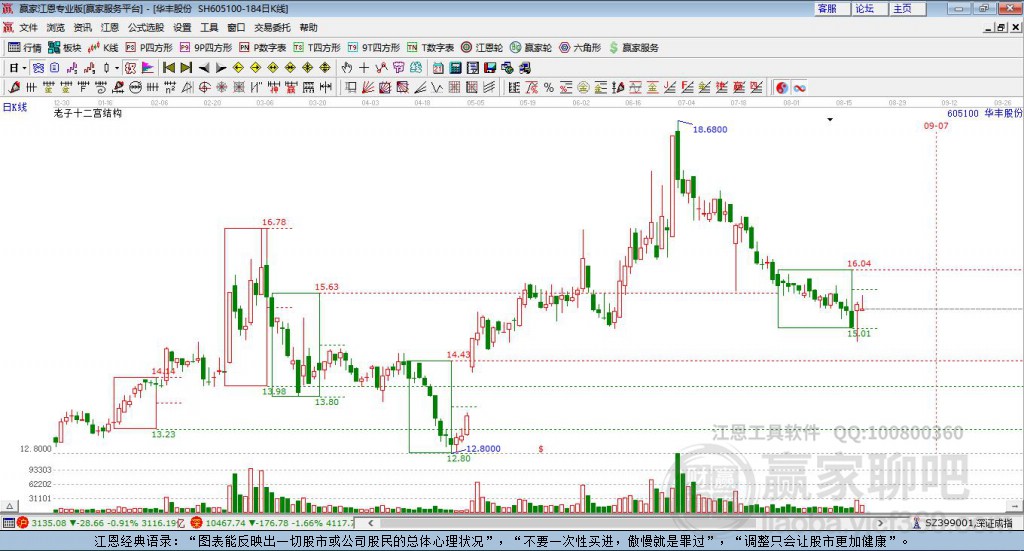Click the 深 Shenzhen index status icon
This screenshot has height=551, width=1024.
pyautogui.click(x=197, y=523)
